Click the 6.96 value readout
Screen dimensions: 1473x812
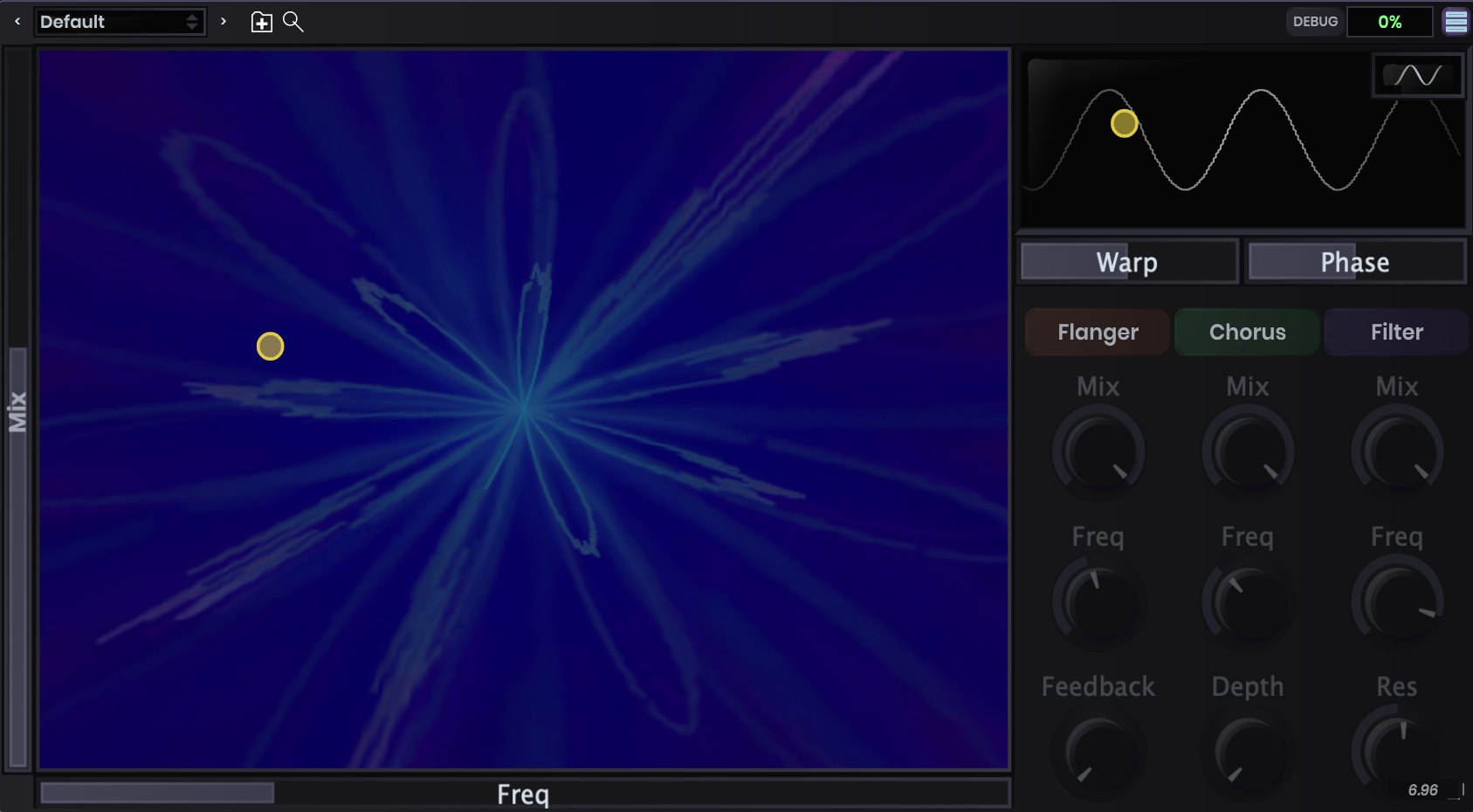coord(1422,790)
